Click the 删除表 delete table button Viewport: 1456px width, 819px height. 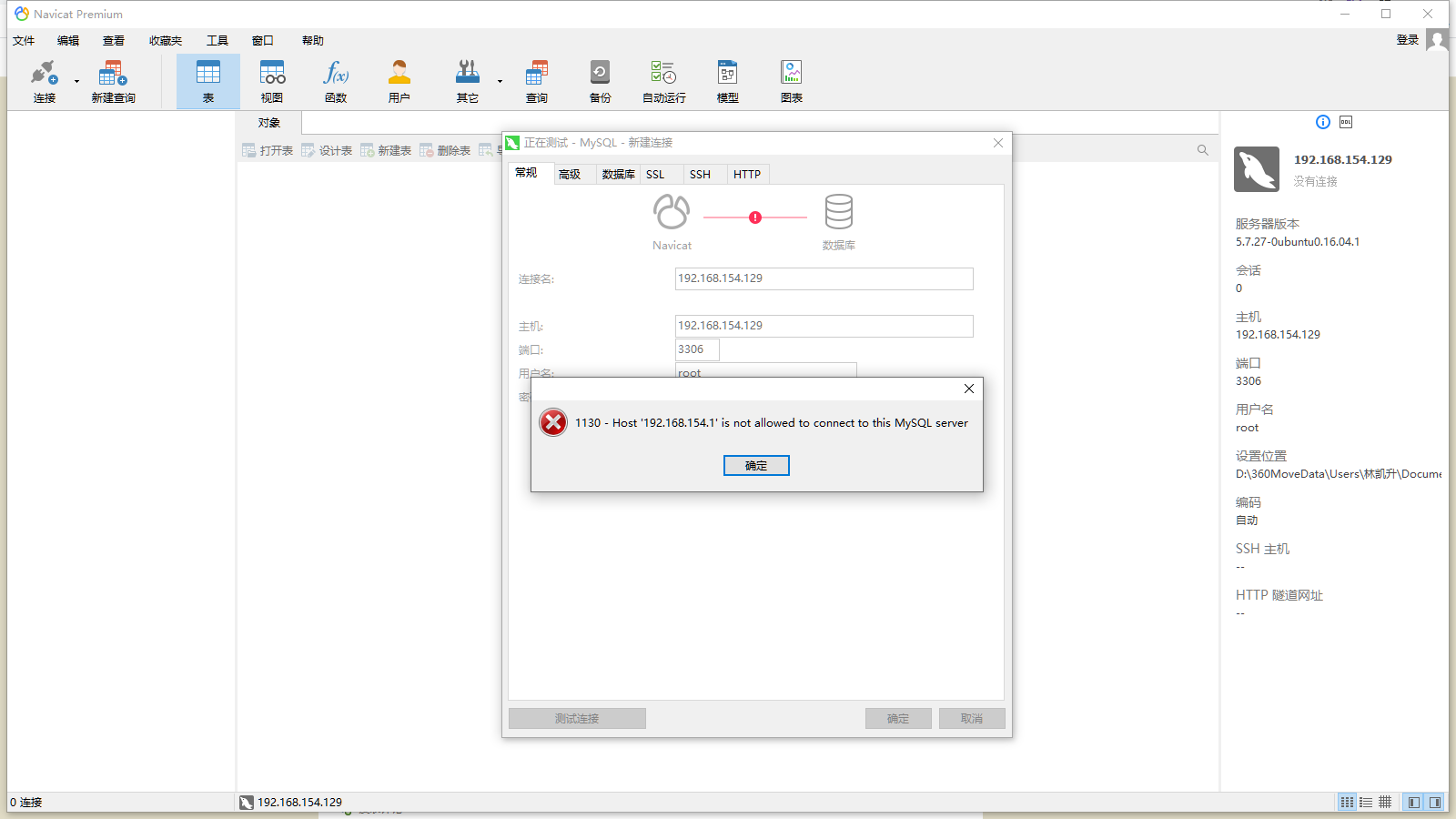445,151
